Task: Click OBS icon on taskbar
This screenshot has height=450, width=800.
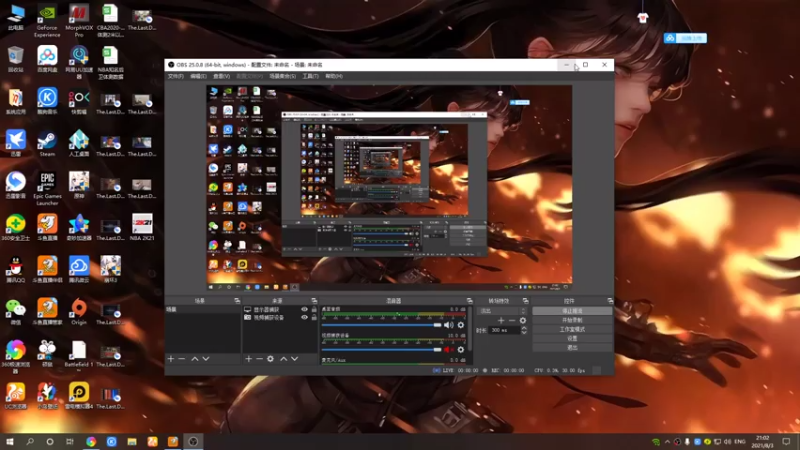Action: coord(193,441)
